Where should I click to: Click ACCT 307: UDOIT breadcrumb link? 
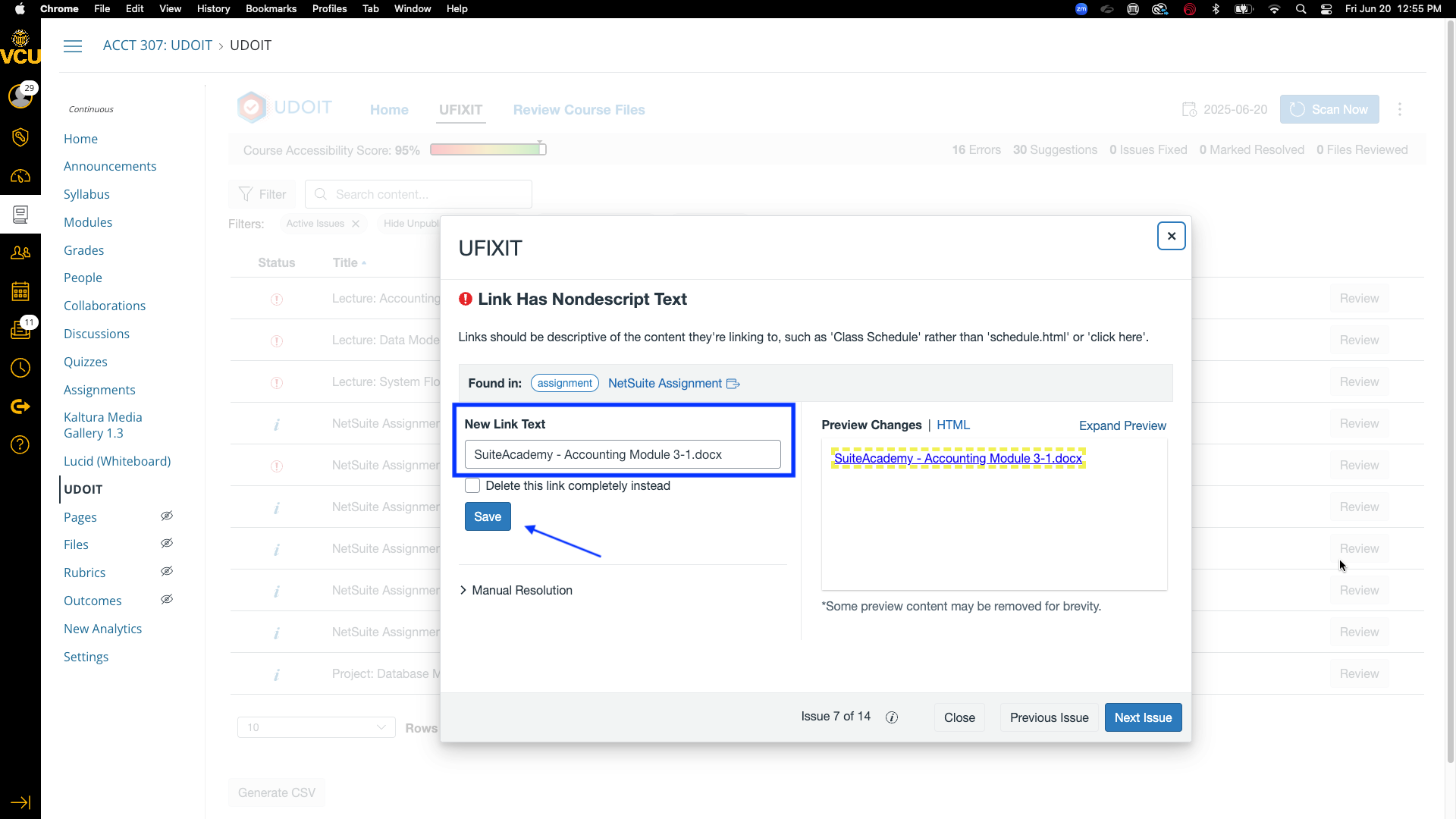click(x=157, y=45)
